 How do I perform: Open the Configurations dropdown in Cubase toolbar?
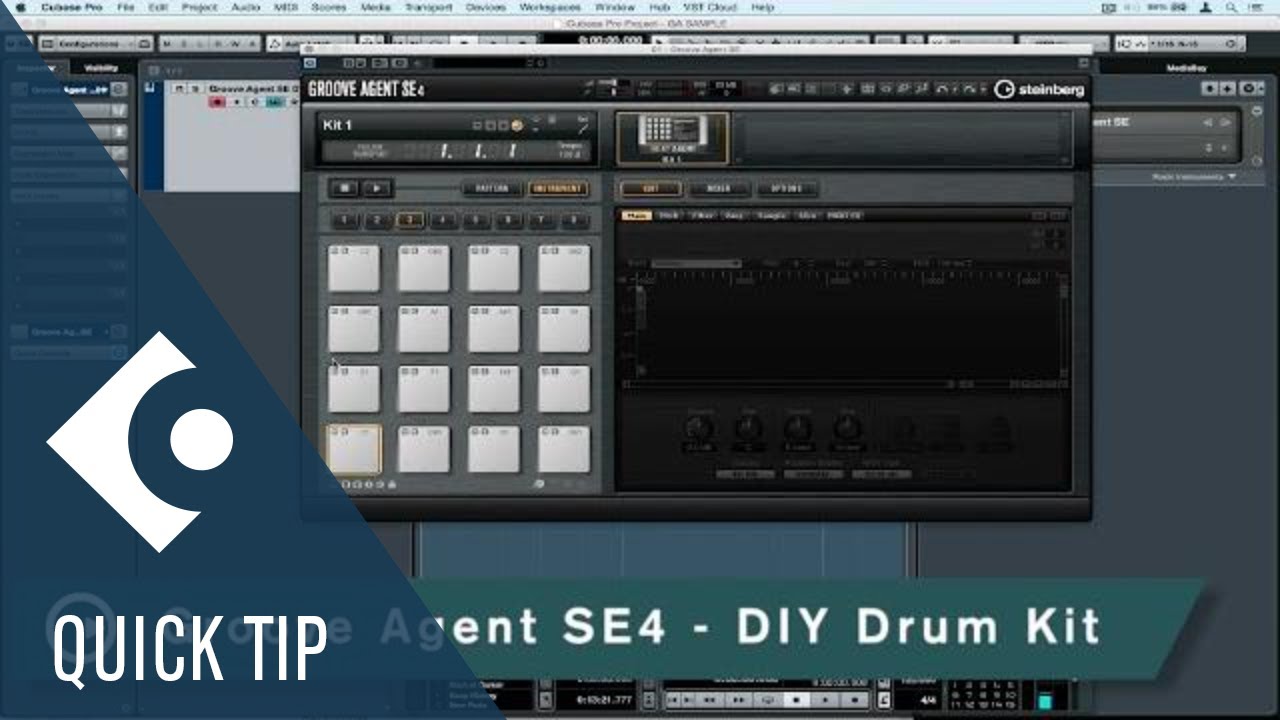tap(95, 44)
